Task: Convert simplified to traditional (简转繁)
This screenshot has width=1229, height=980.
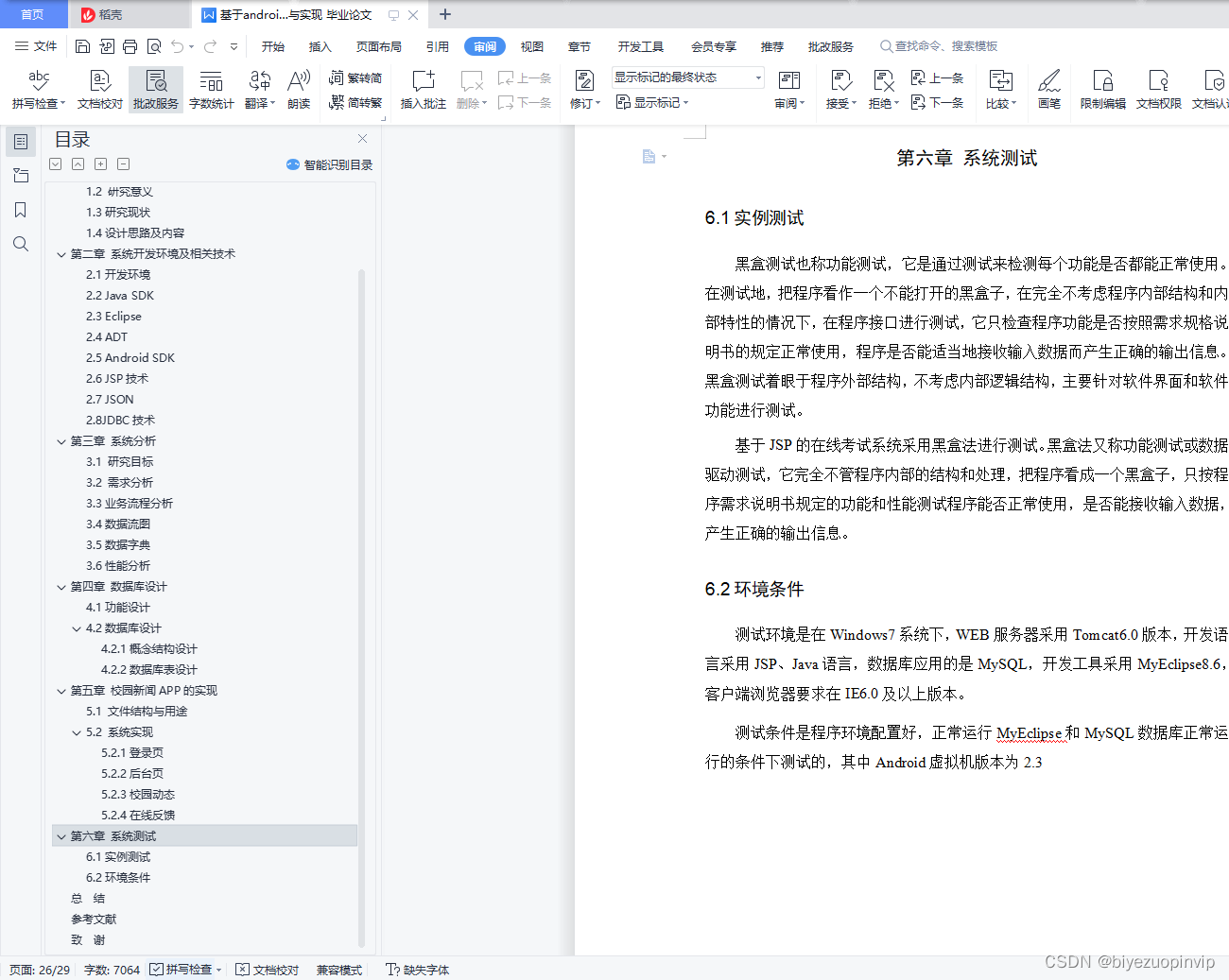Action: [x=355, y=103]
